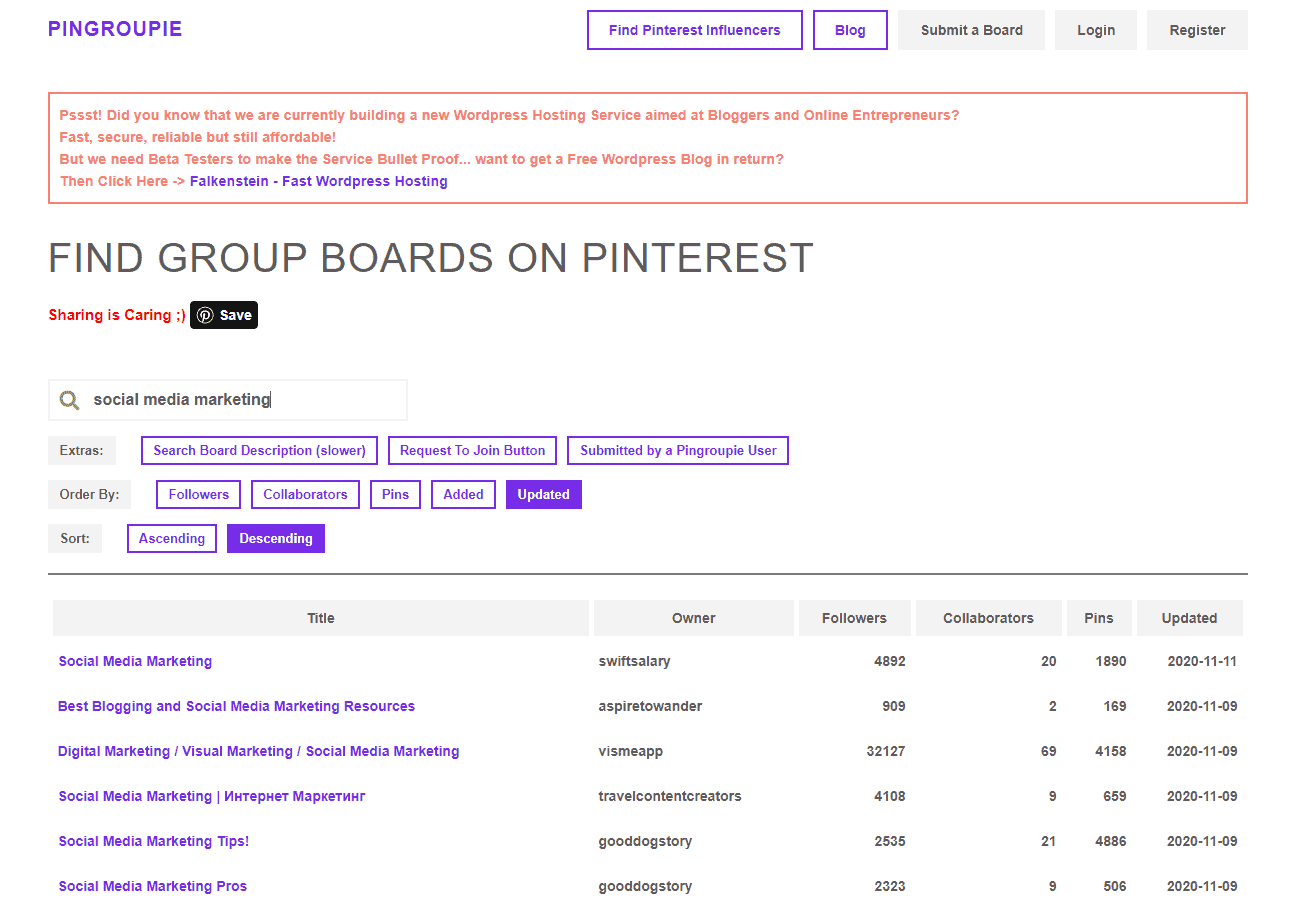Image resolution: width=1297 pixels, height=912 pixels.
Task: Open Find Pinterest Influencers page
Action: [x=694, y=30]
